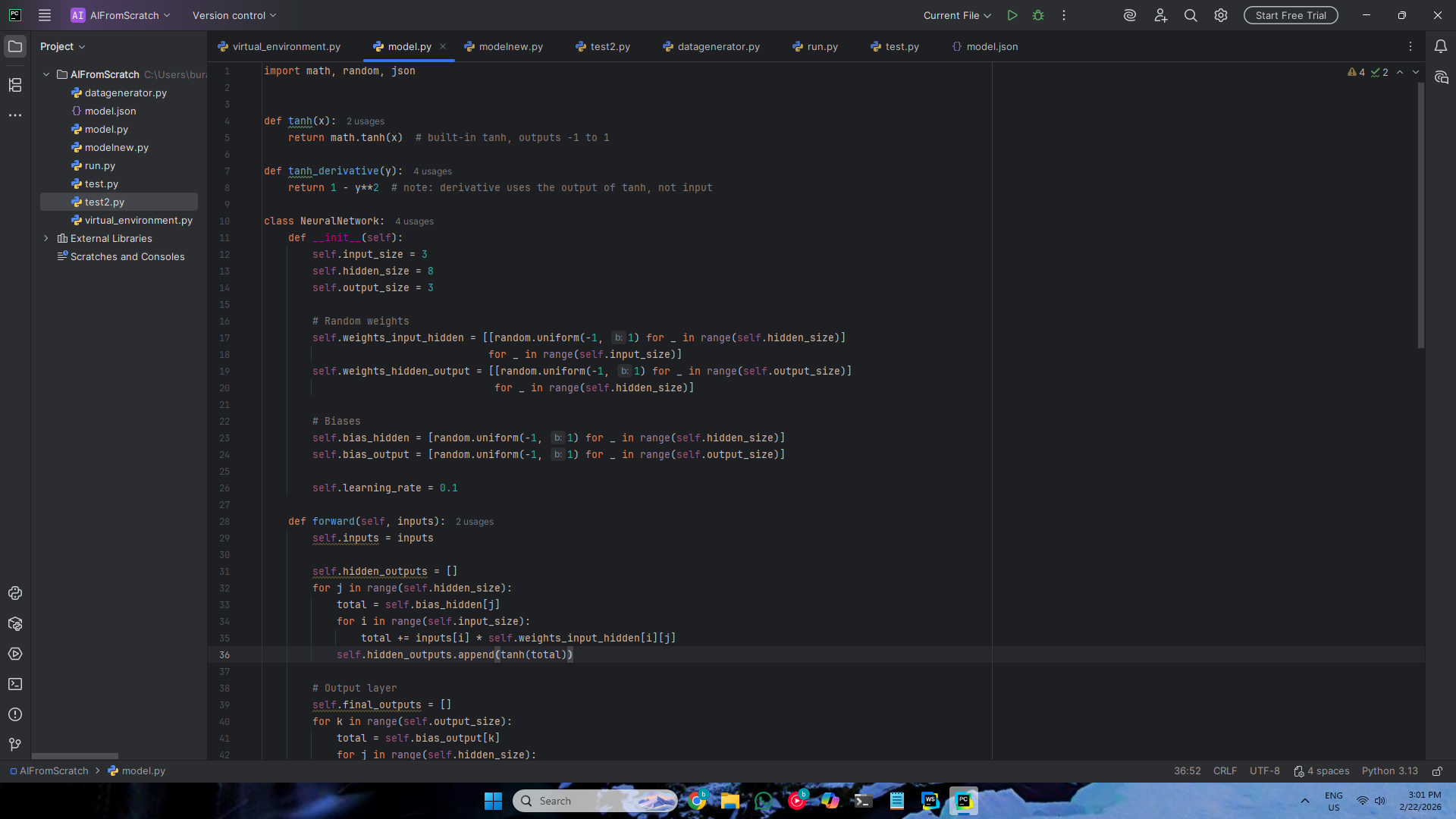Expand the AIFromScratch project dropdown
Viewport: 1456px width, 819px height.
(121, 15)
